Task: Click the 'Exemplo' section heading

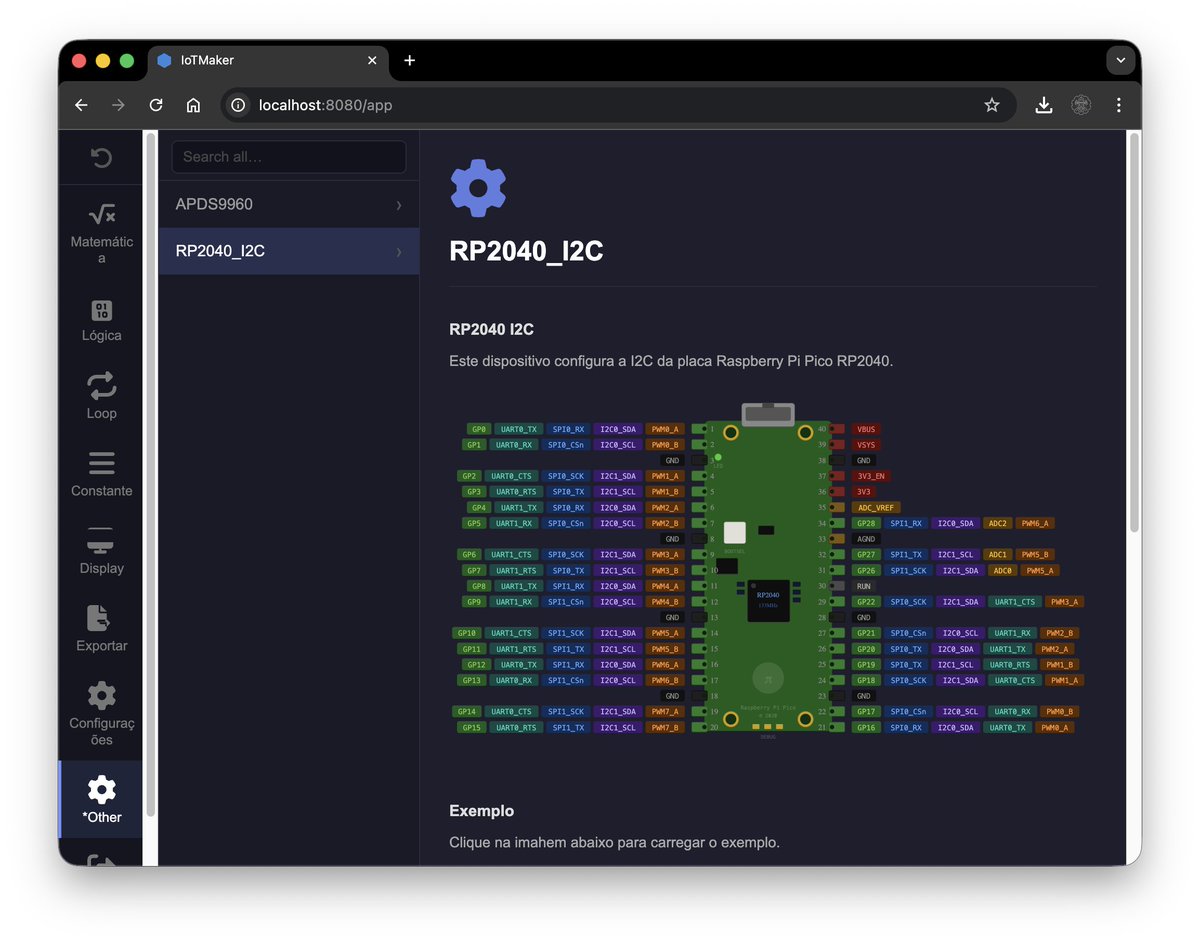Action: point(482,811)
